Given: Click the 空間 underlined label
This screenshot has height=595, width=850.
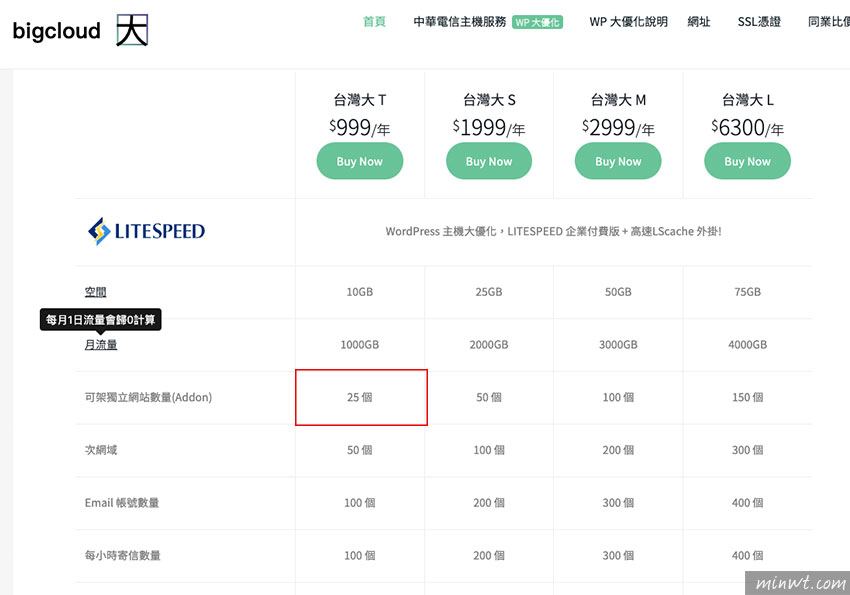Looking at the screenshot, I should click(x=95, y=292).
